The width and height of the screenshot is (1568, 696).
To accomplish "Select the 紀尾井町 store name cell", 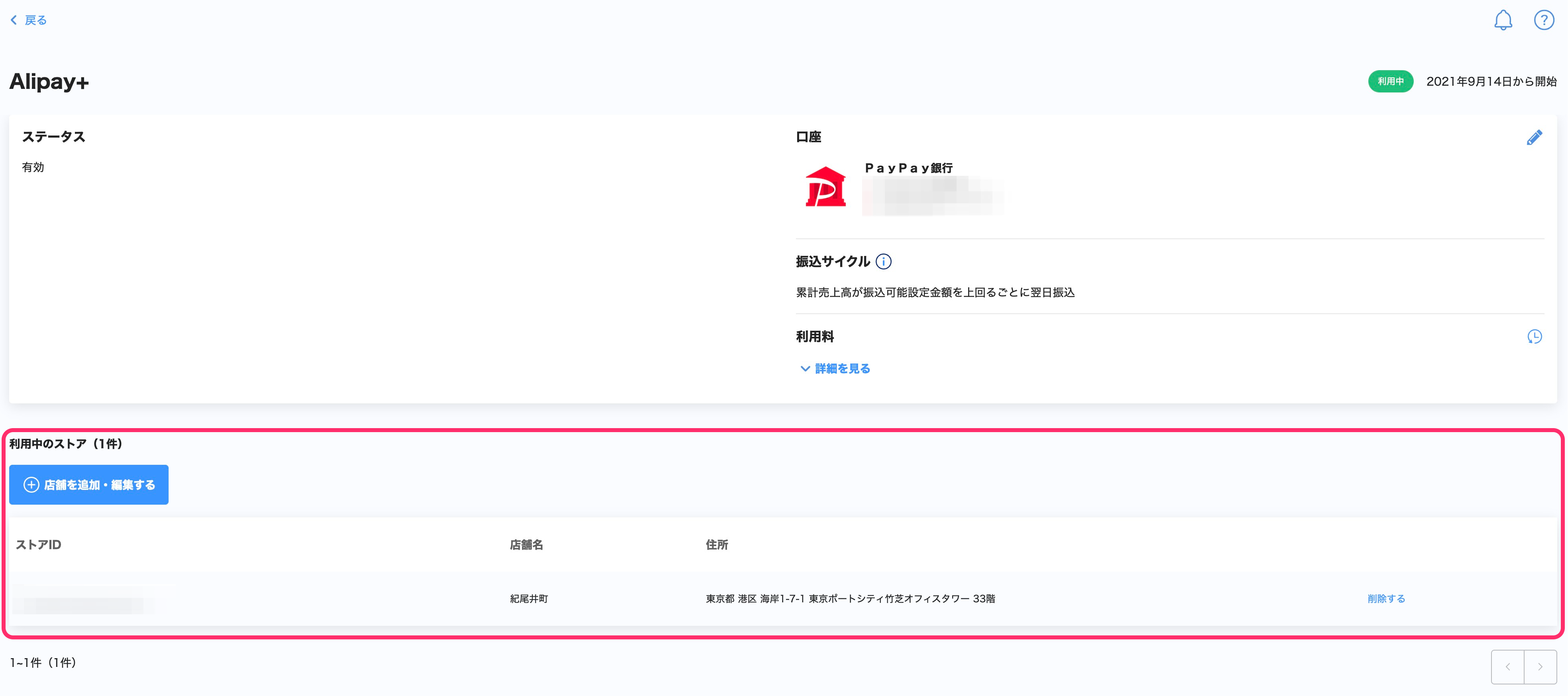I will pyautogui.click(x=529, y=599).
